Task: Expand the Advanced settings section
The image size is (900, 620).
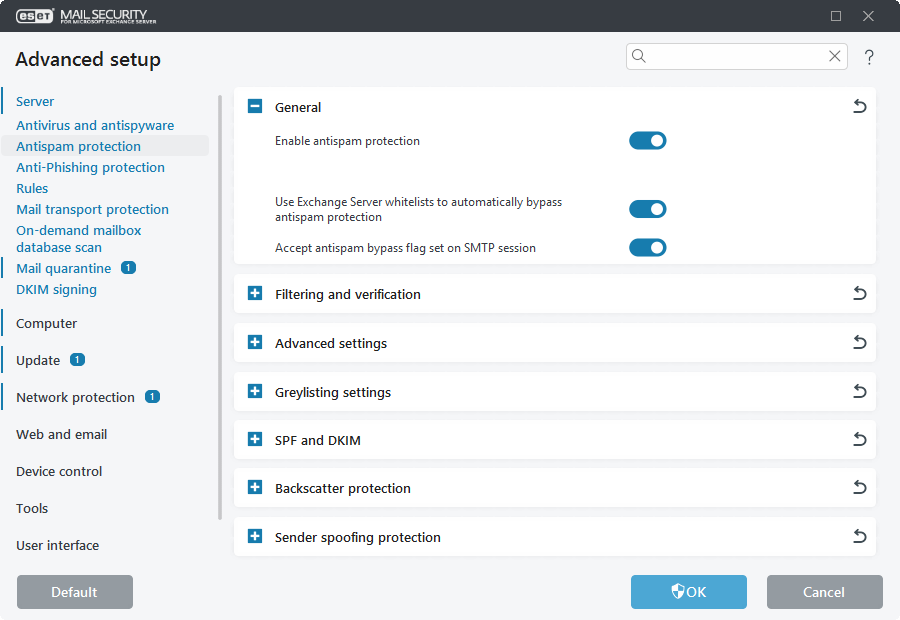Action: click(x=254, y=342)
